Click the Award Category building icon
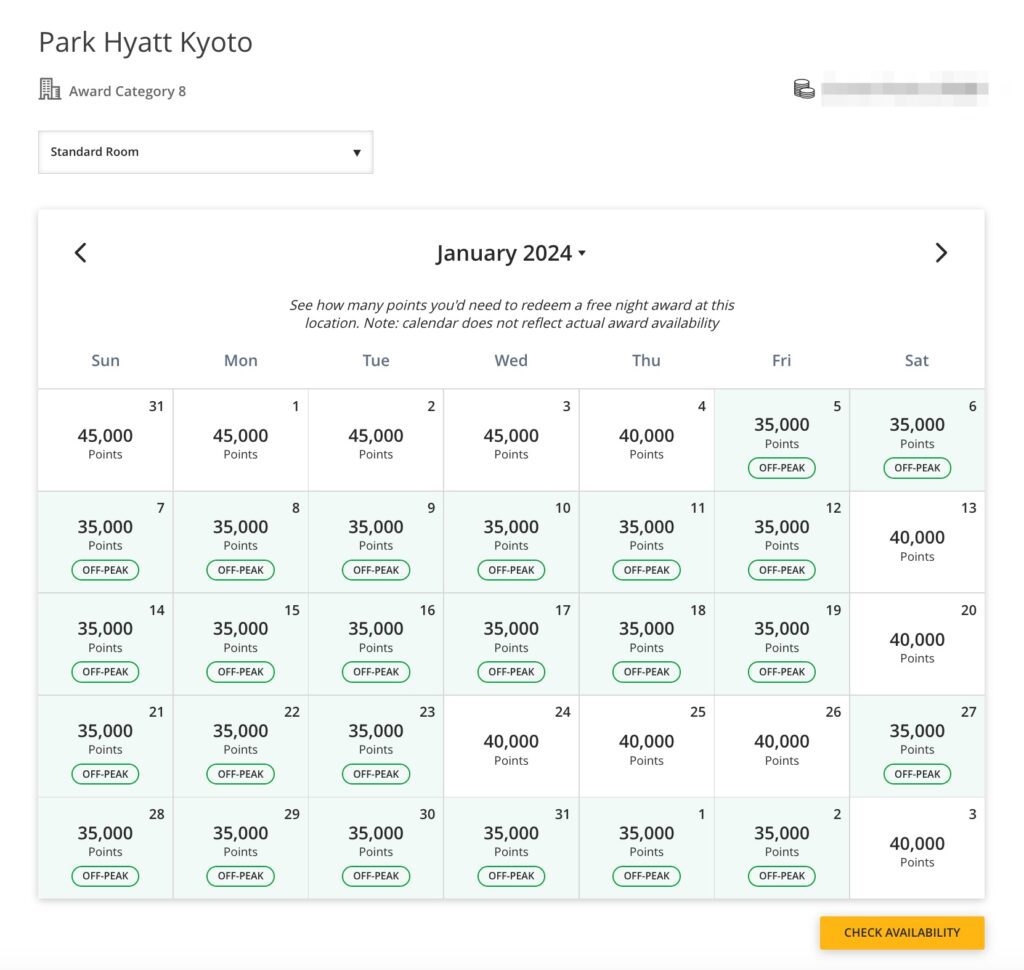Viewport: 1024px width, 970px height. [49, 89]
